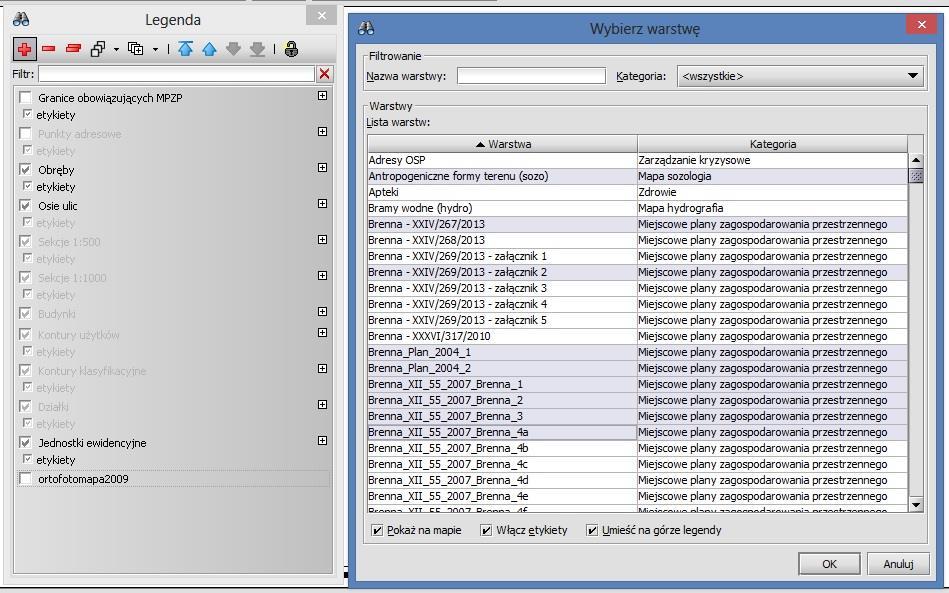The height and width of the screenshot is (593, 949).
Task: Expand Osie ulic layer plus box
Action: 323,203
